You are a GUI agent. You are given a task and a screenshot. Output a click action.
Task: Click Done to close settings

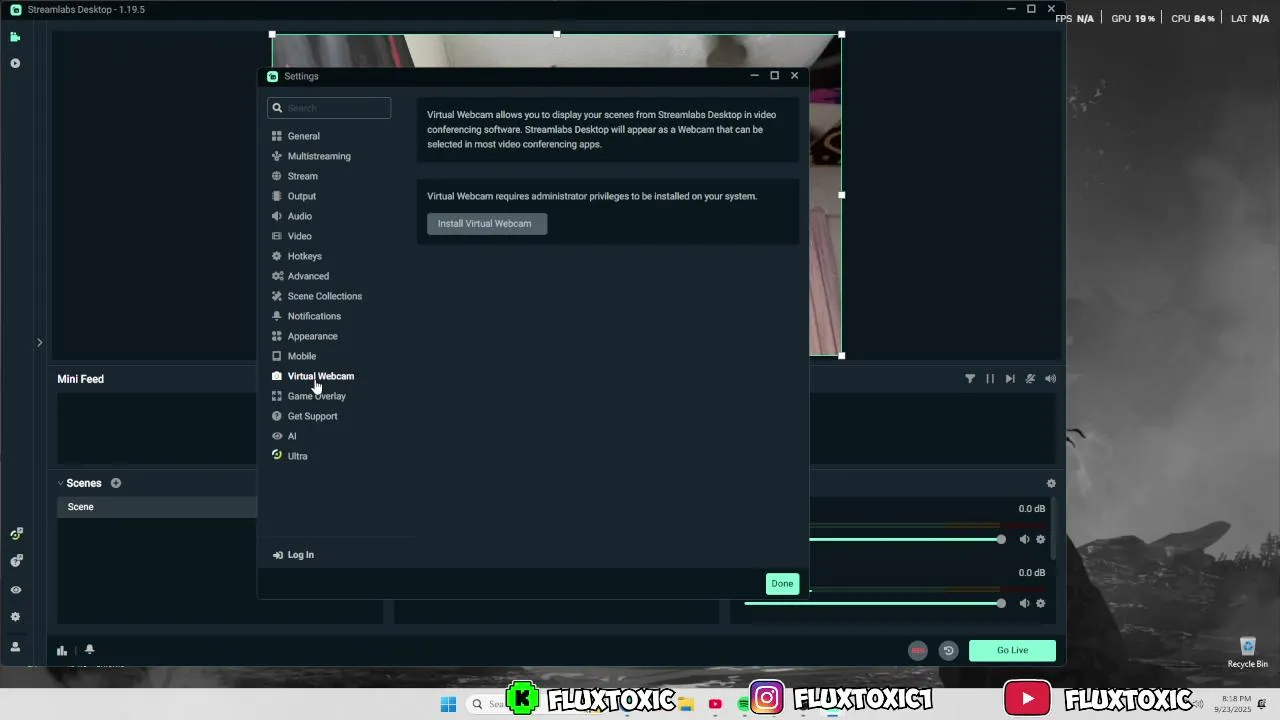coord(782,584)
